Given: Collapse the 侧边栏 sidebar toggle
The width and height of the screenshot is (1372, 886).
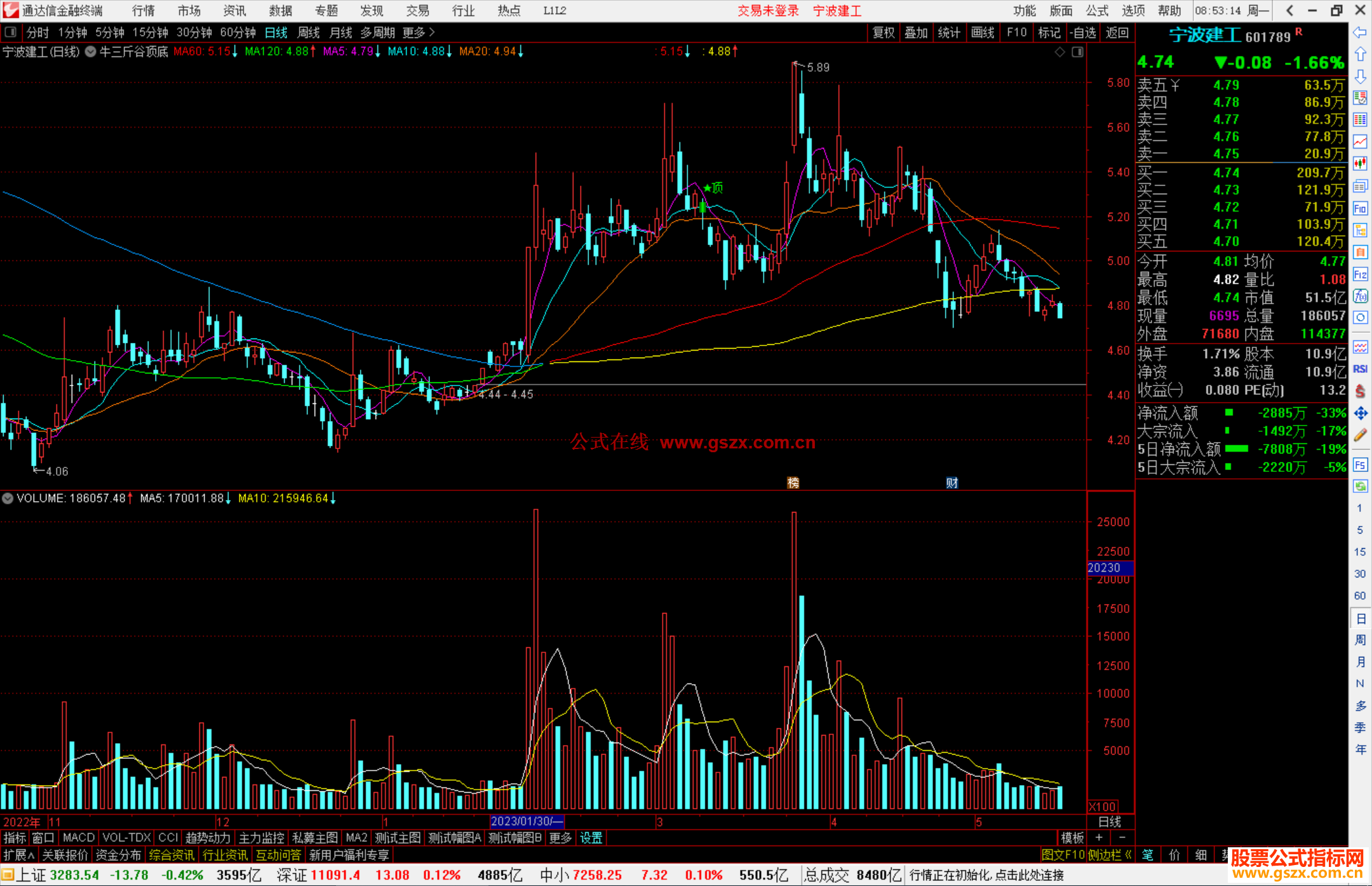Looking at the screenshot, I should pyautogui.click(x=1109, y=855).
